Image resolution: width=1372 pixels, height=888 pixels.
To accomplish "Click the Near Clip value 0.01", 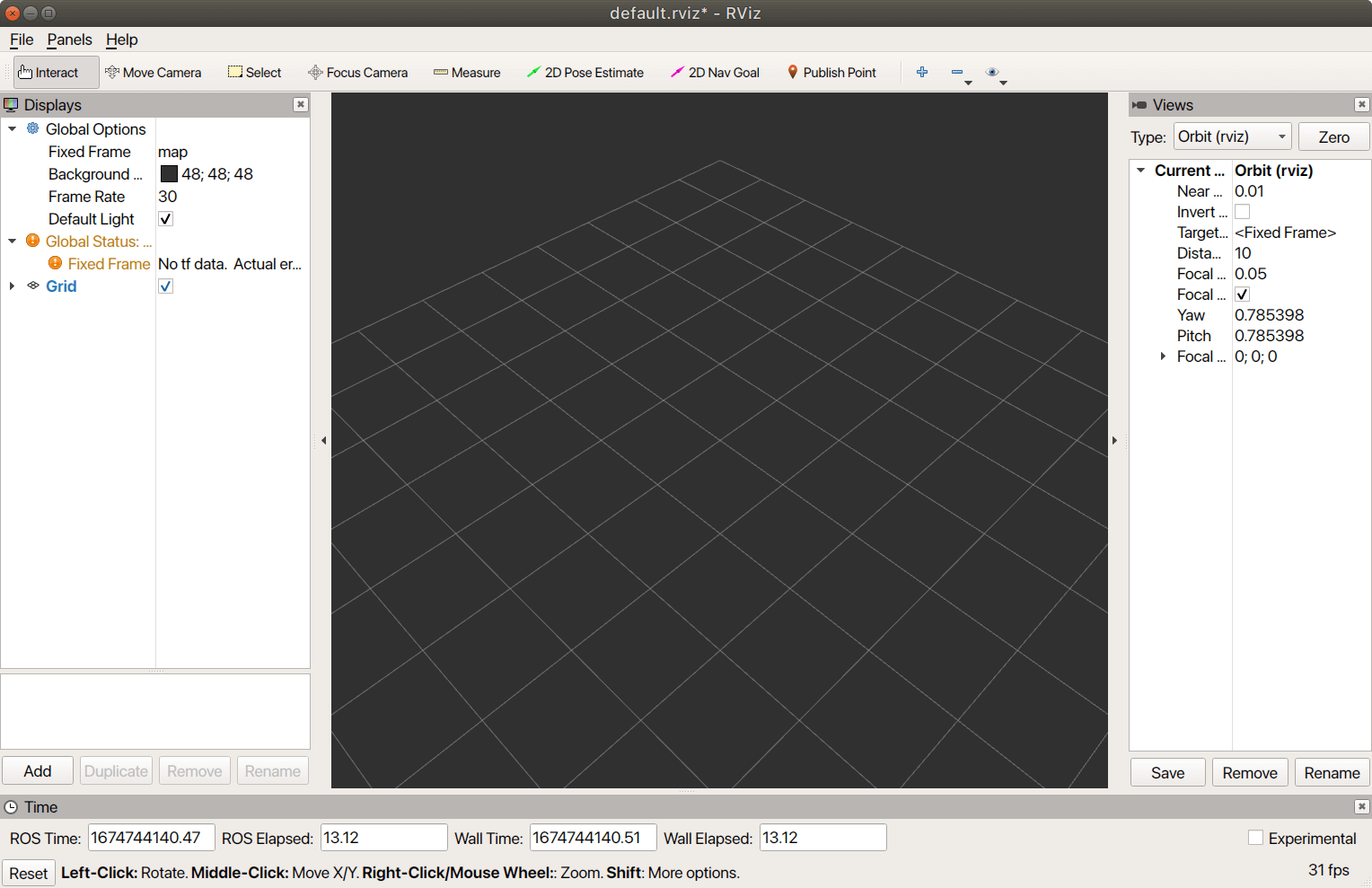I will [x=1249, y=191].
